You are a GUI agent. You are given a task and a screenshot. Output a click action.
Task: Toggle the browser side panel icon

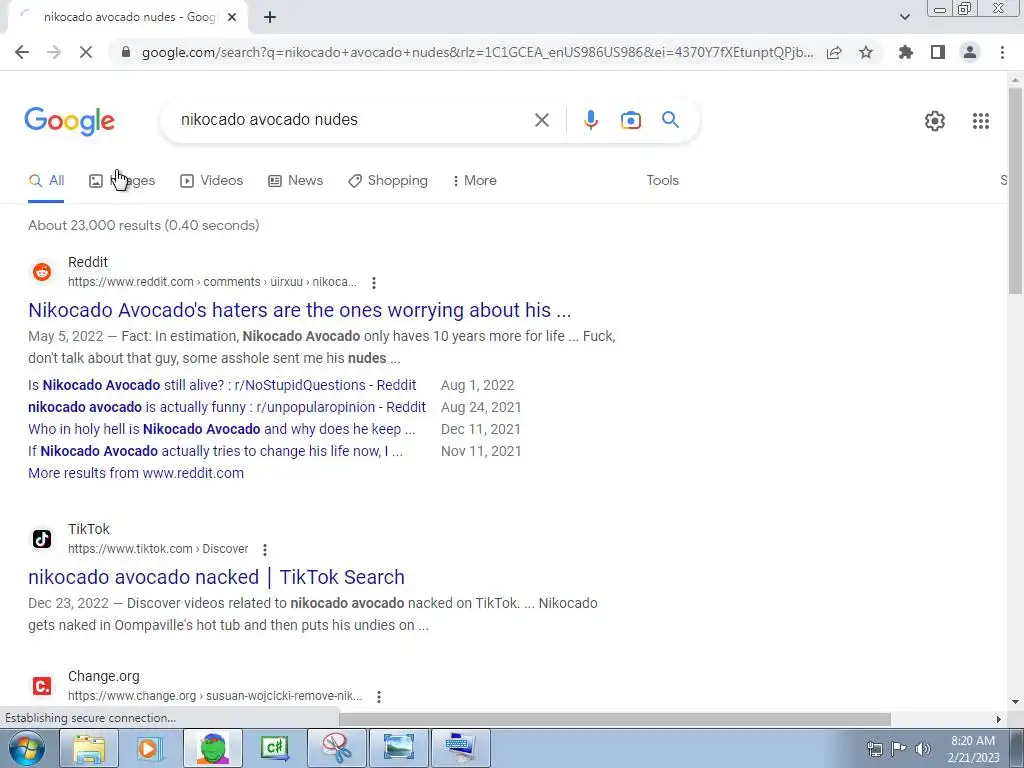[x=938, y=52]
